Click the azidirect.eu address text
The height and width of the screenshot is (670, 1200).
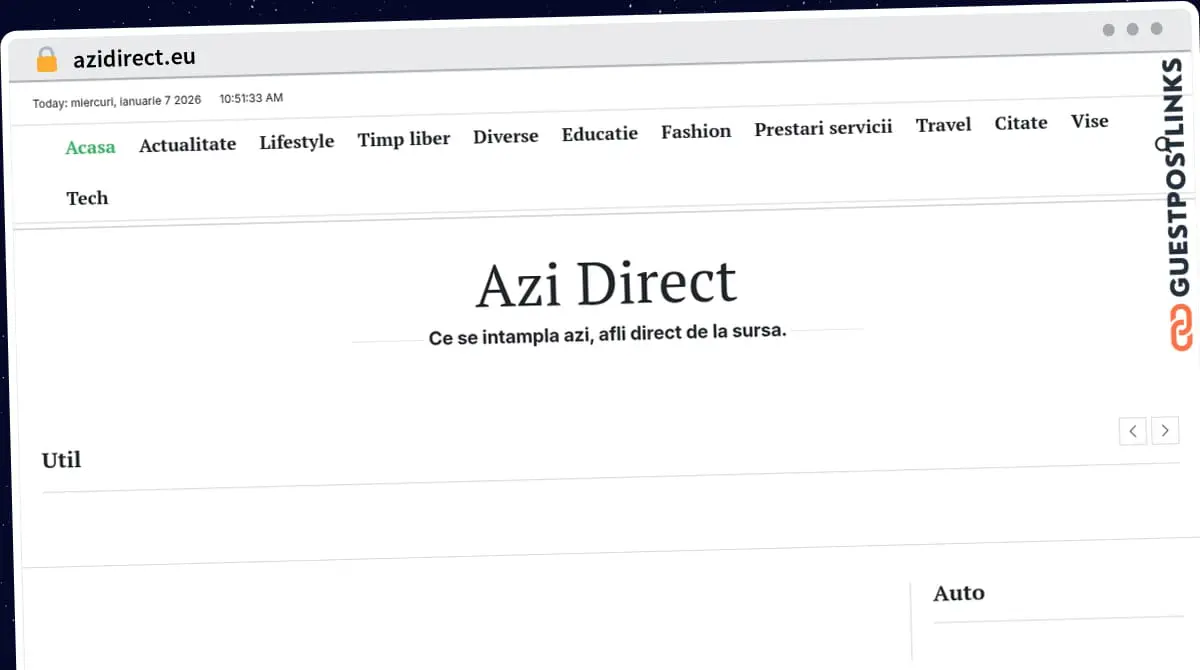click(x=134, y=58)
